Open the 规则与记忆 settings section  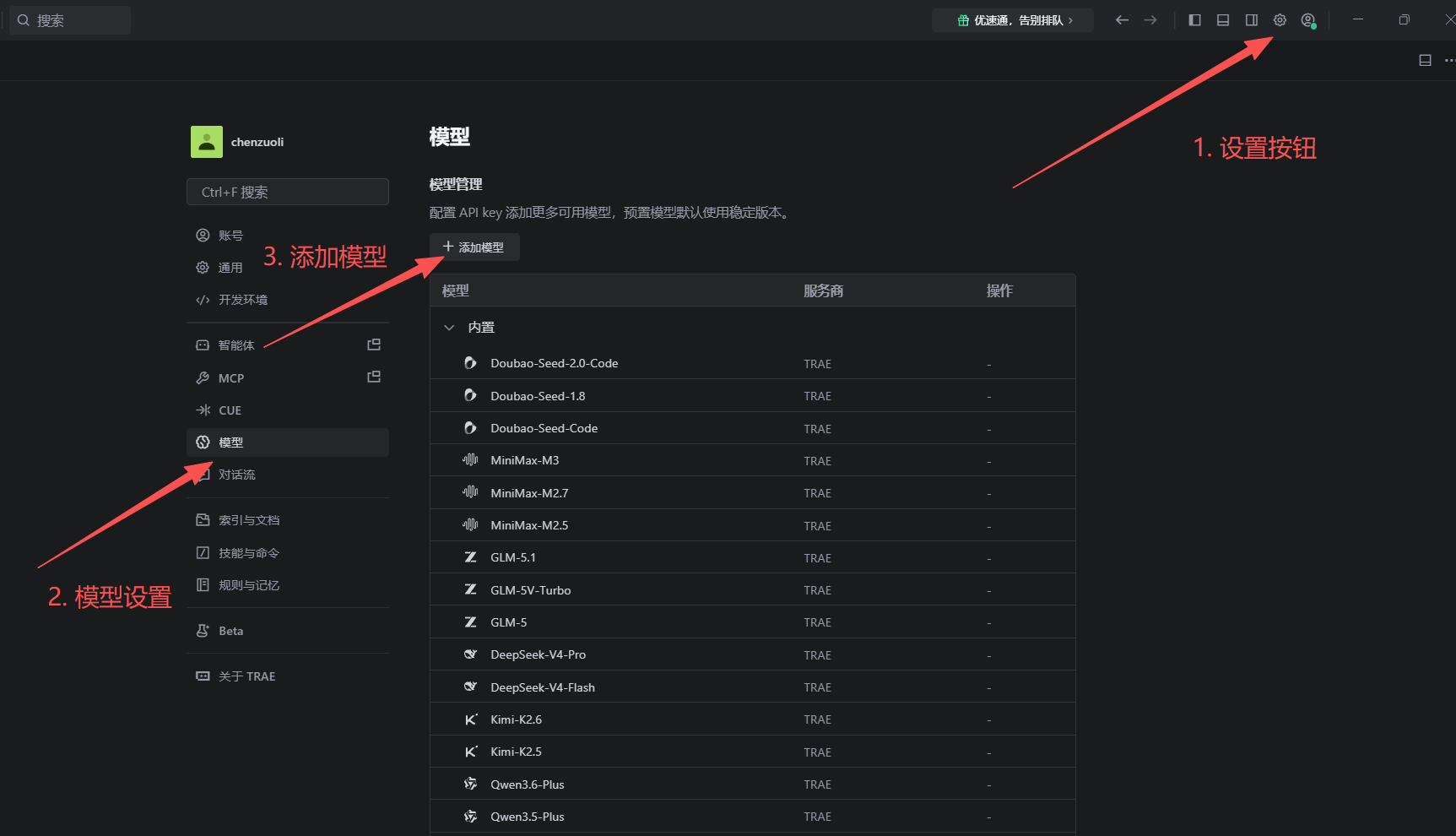click(288, 585)
